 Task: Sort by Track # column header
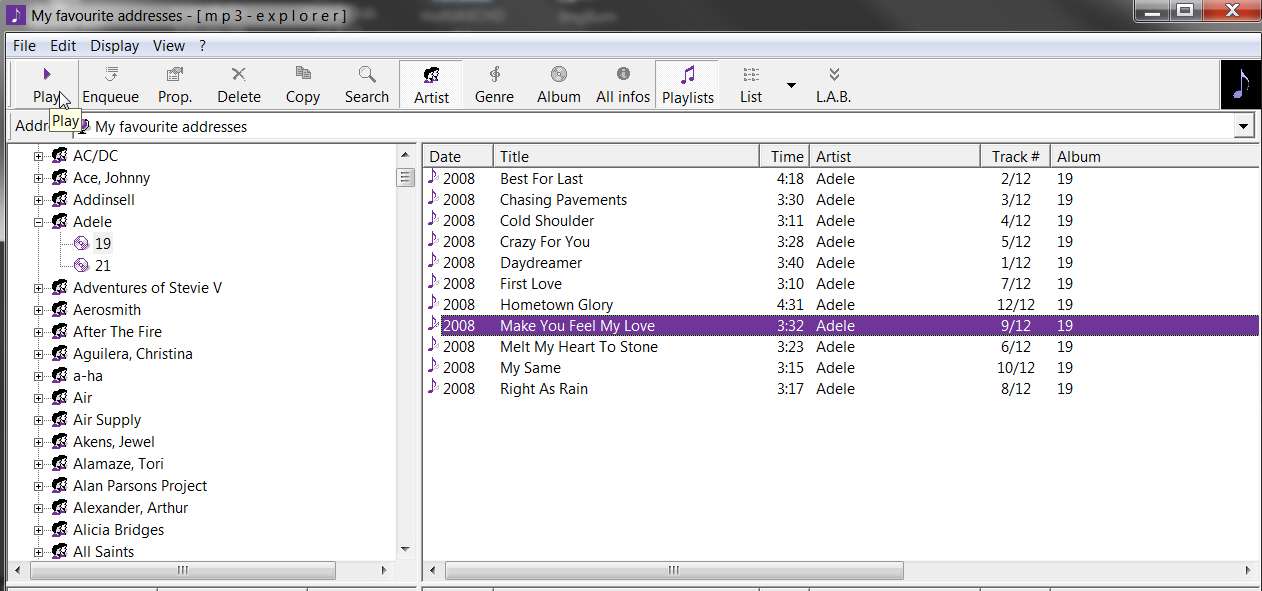[1016, 156]
